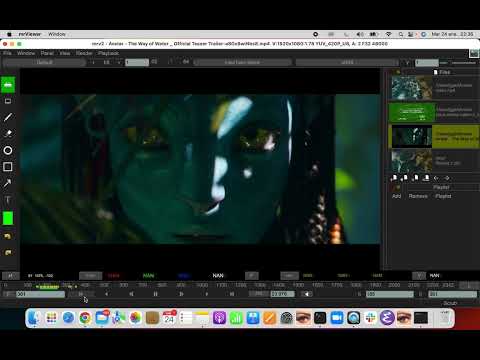Click the zoom button in pixel bar

(x=10, y=276)
